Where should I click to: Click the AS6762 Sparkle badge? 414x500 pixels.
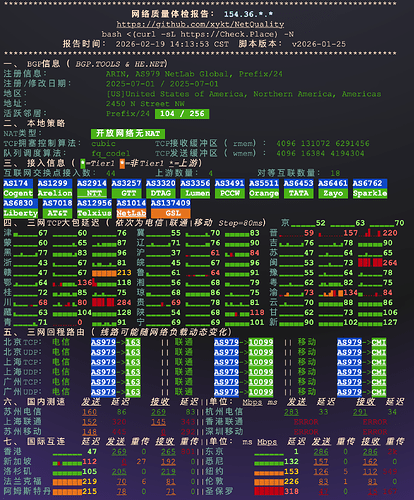click(x=370, y=188)
